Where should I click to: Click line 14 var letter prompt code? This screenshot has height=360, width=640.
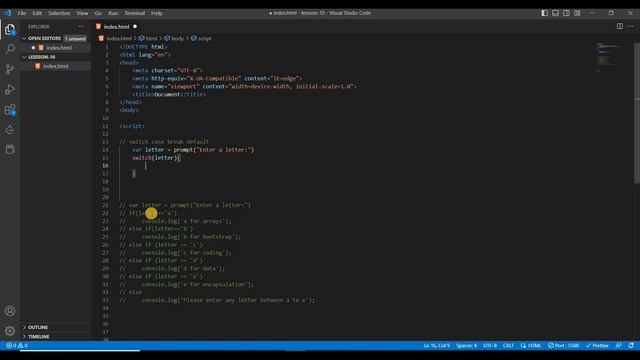point(193,150)
